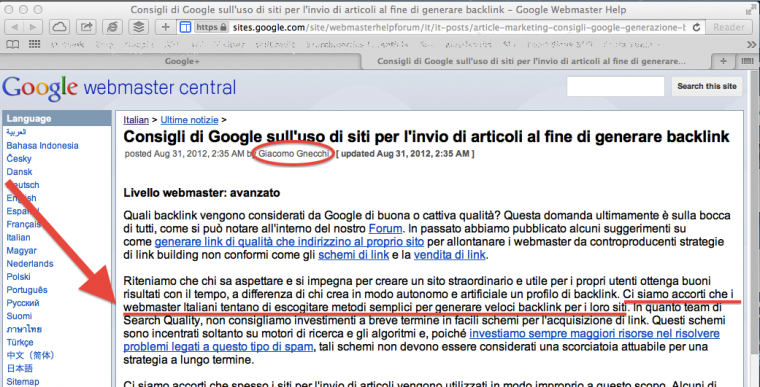The width and height of the screenshot is (760, 387).
Task: Click the 'Livello webmaster: avanzato' heading
Action: (x=202, y=193)
